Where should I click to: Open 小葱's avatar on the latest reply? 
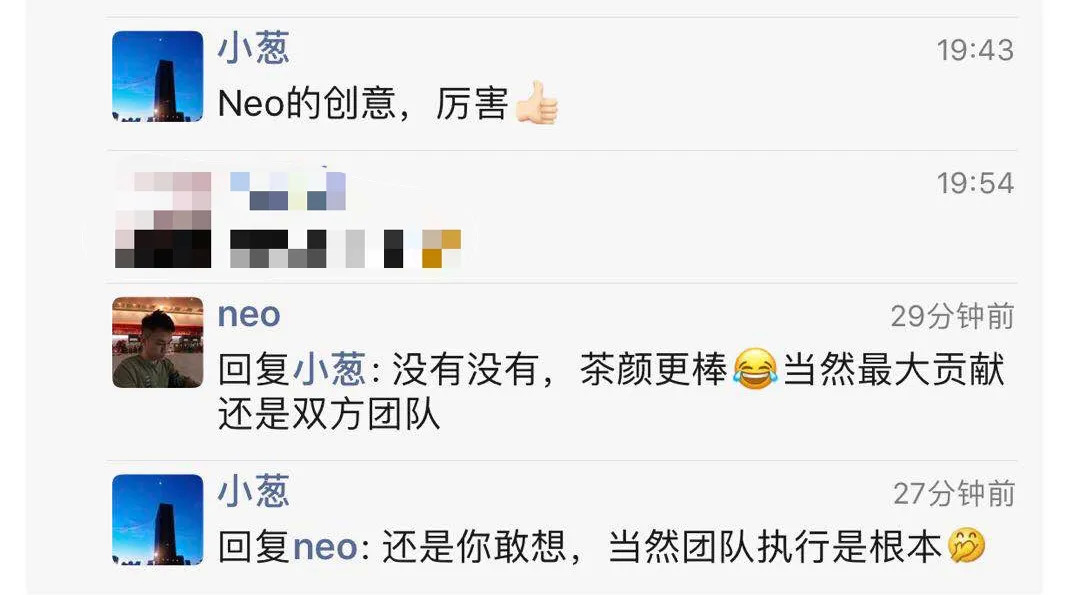coord(158,520)
